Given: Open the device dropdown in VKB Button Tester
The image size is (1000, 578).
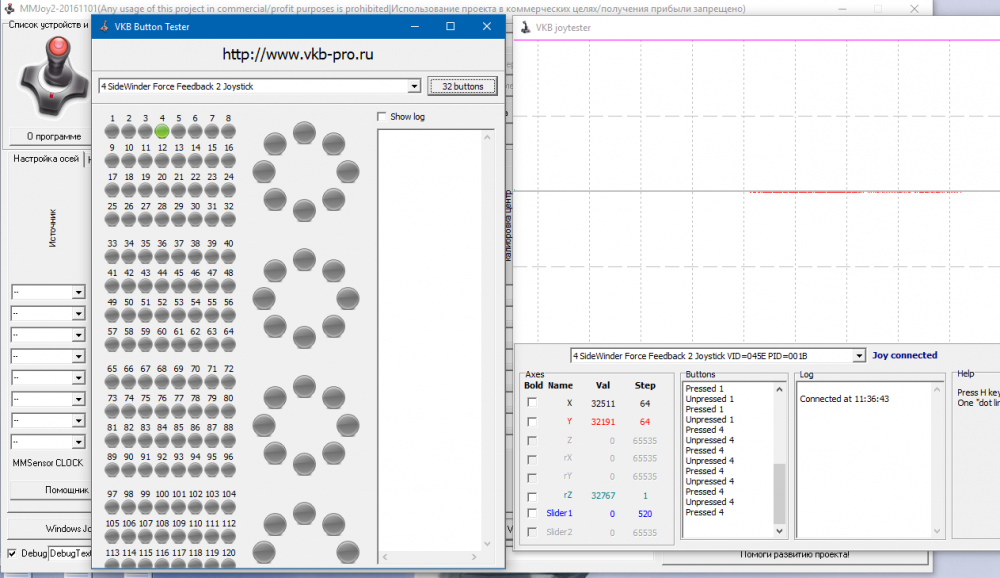Looking at the screenshot, I should coord(414,87).
